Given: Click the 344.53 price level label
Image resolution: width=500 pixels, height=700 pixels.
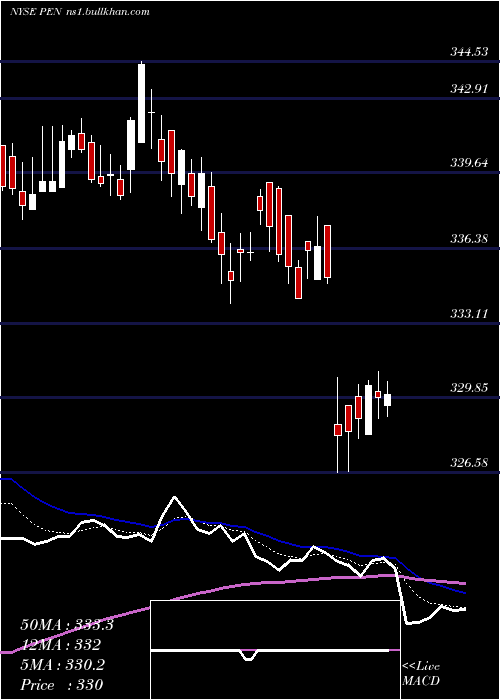Looking at the screenshot, I should tap(469, 52).
